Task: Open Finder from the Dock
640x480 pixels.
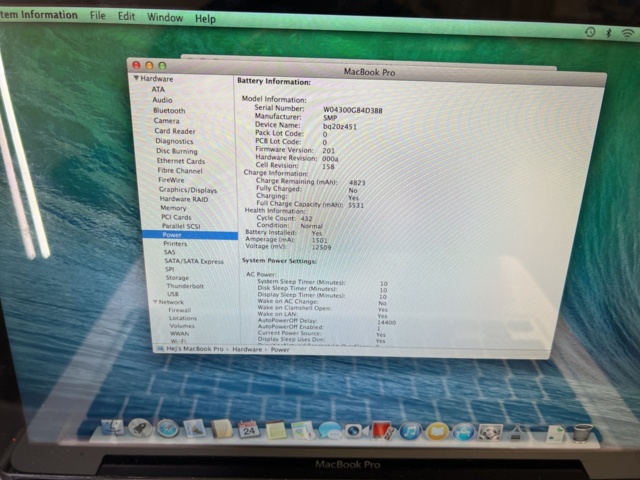Action: pyautogui.click(x=112, y=427)
